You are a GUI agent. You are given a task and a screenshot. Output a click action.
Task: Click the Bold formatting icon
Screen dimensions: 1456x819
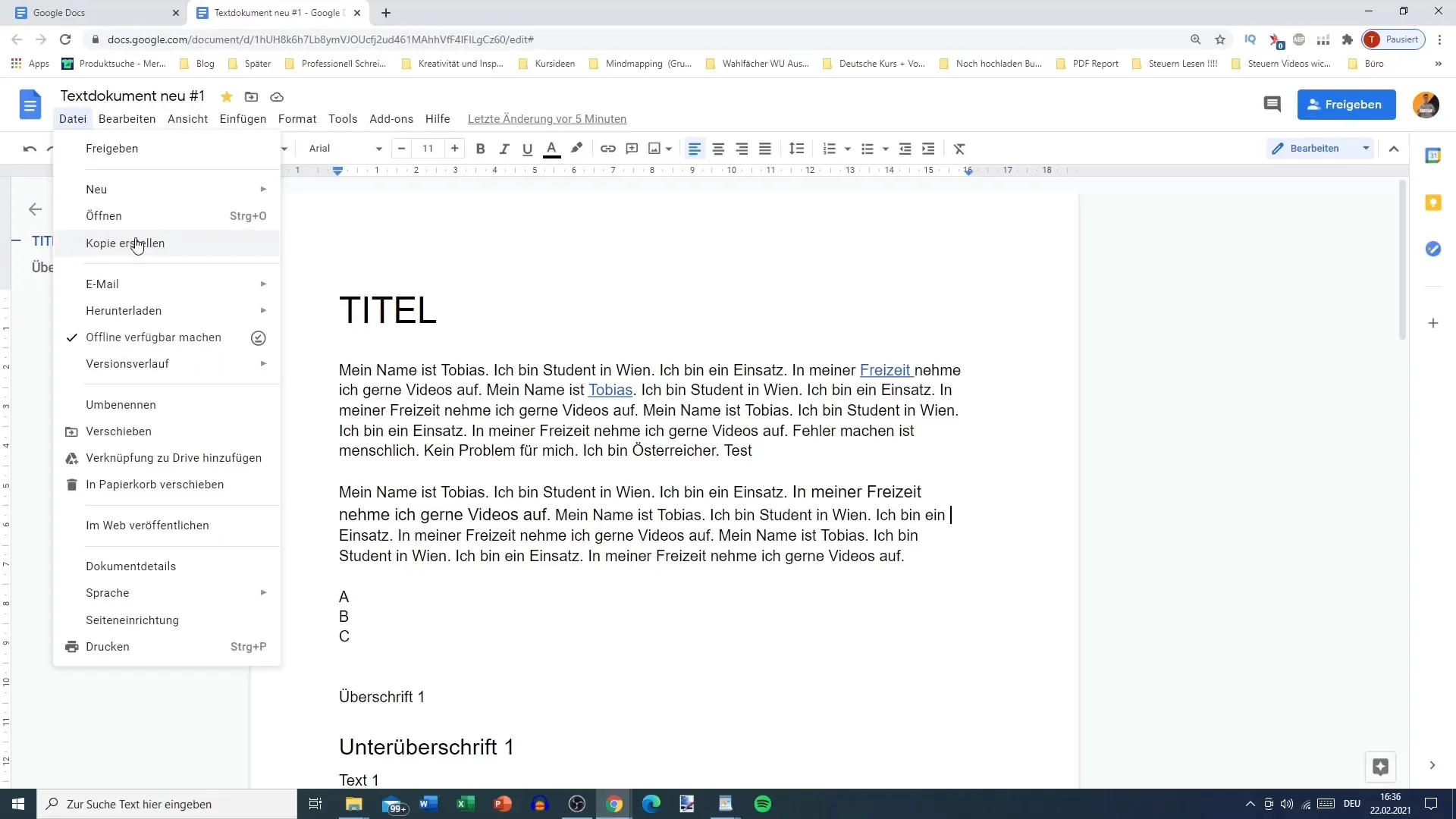pyautogui.click(x=480, y=148)
